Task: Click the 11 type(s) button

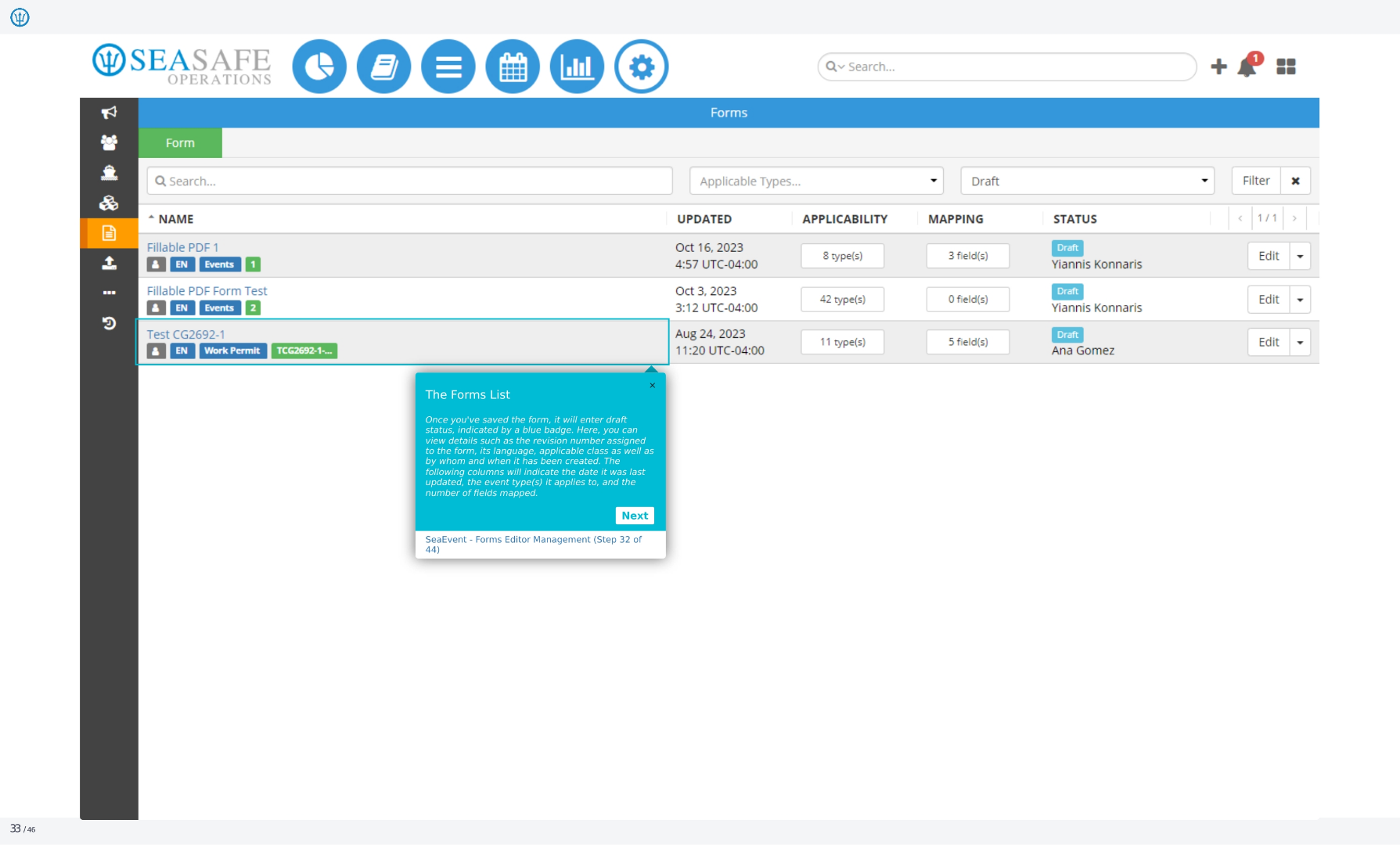Action: coord(842,342)
